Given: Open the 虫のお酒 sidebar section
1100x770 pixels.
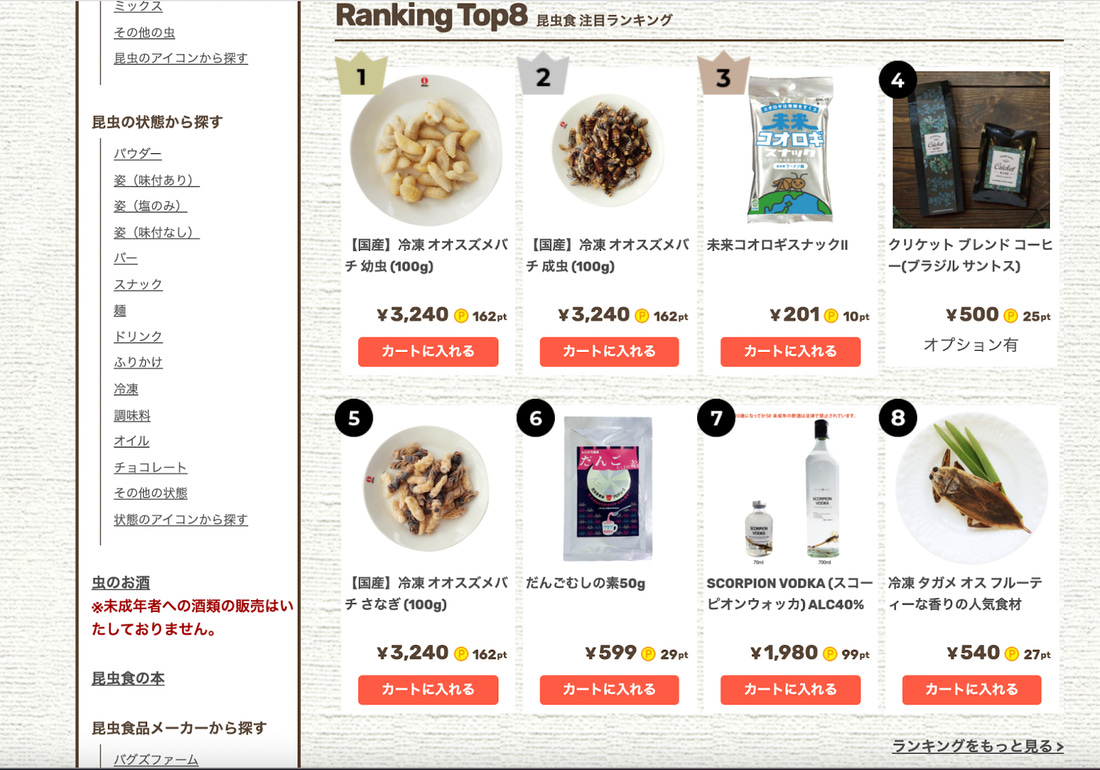Looking at the screenshot, I should [121, 582].
